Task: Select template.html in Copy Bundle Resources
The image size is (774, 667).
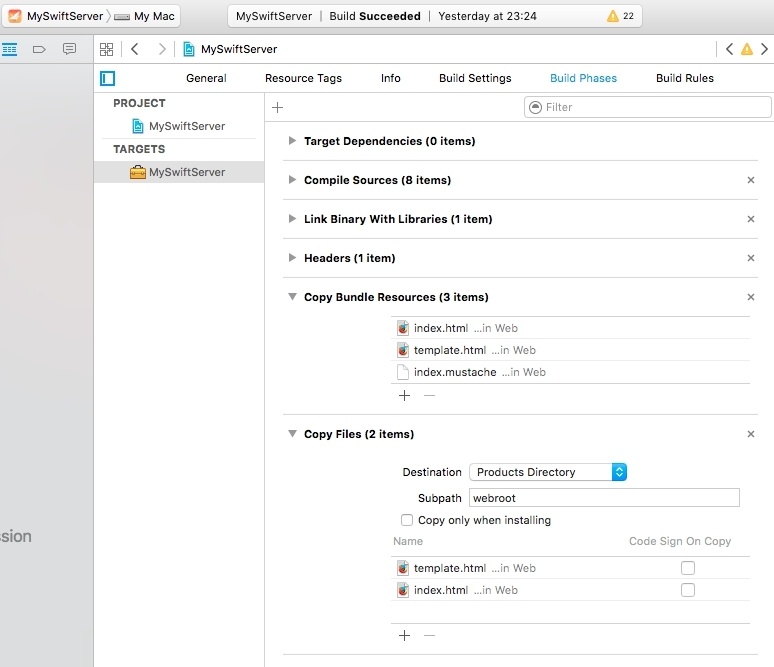Action: click(570, 350)
